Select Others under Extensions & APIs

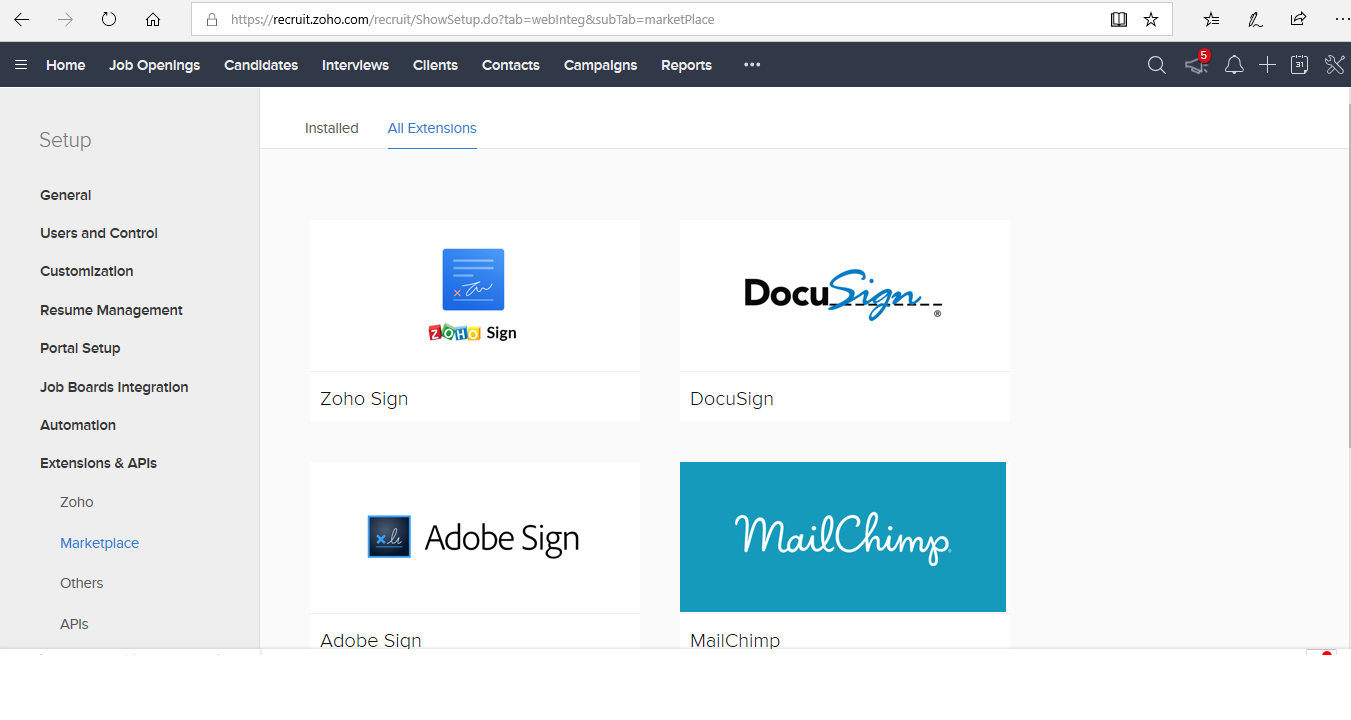pyautogui.click(x=82, y=583)
